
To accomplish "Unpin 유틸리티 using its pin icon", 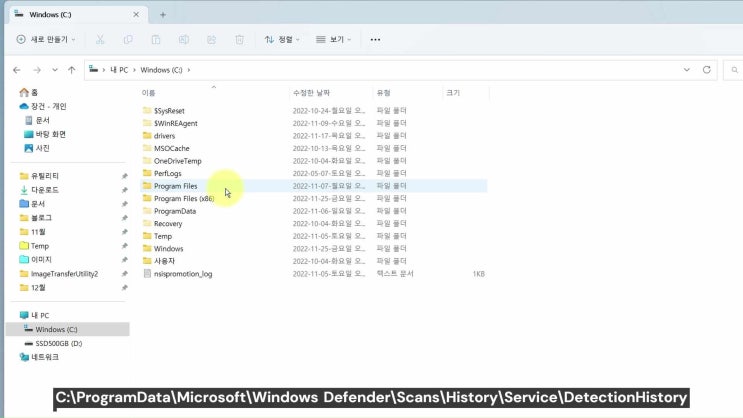I will (125, 176).
